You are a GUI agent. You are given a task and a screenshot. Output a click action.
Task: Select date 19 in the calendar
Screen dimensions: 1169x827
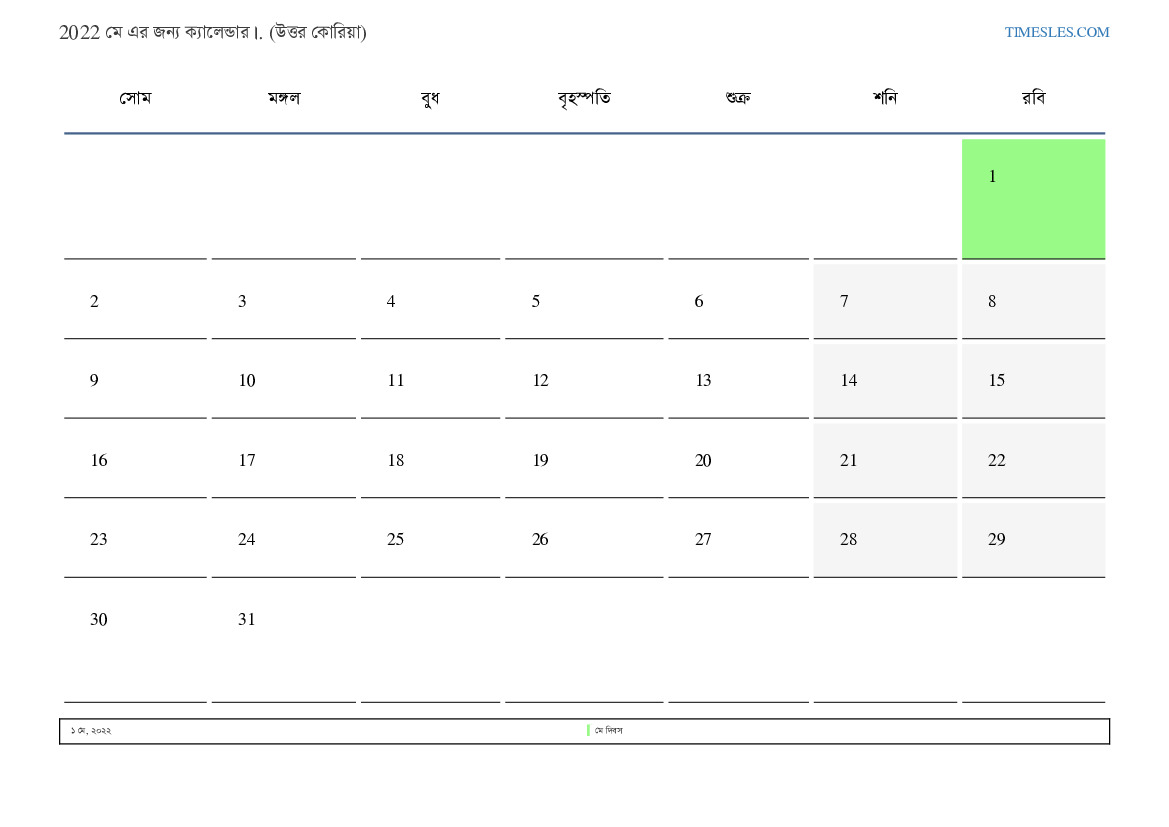click(x=584, y=460)
